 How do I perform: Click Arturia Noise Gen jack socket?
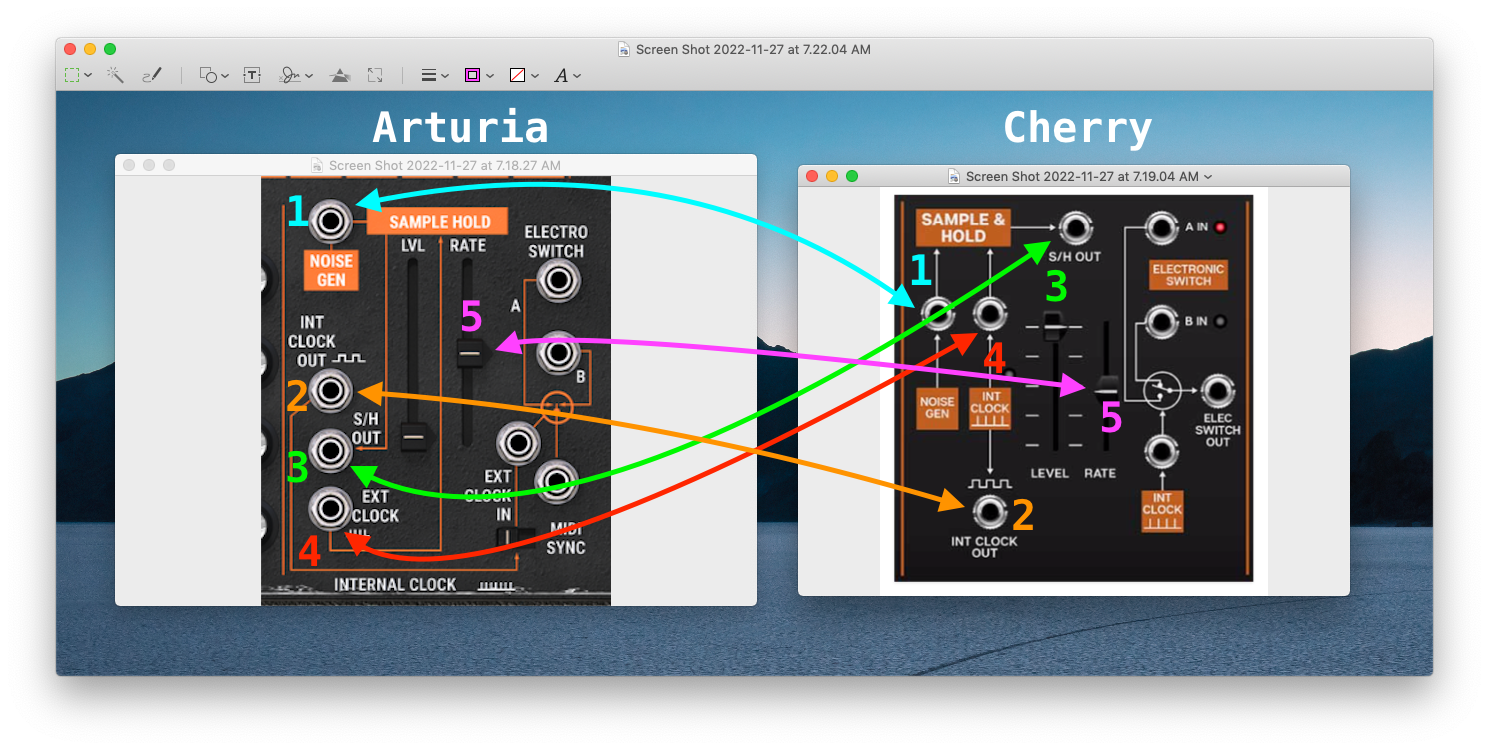pos(331,220)
